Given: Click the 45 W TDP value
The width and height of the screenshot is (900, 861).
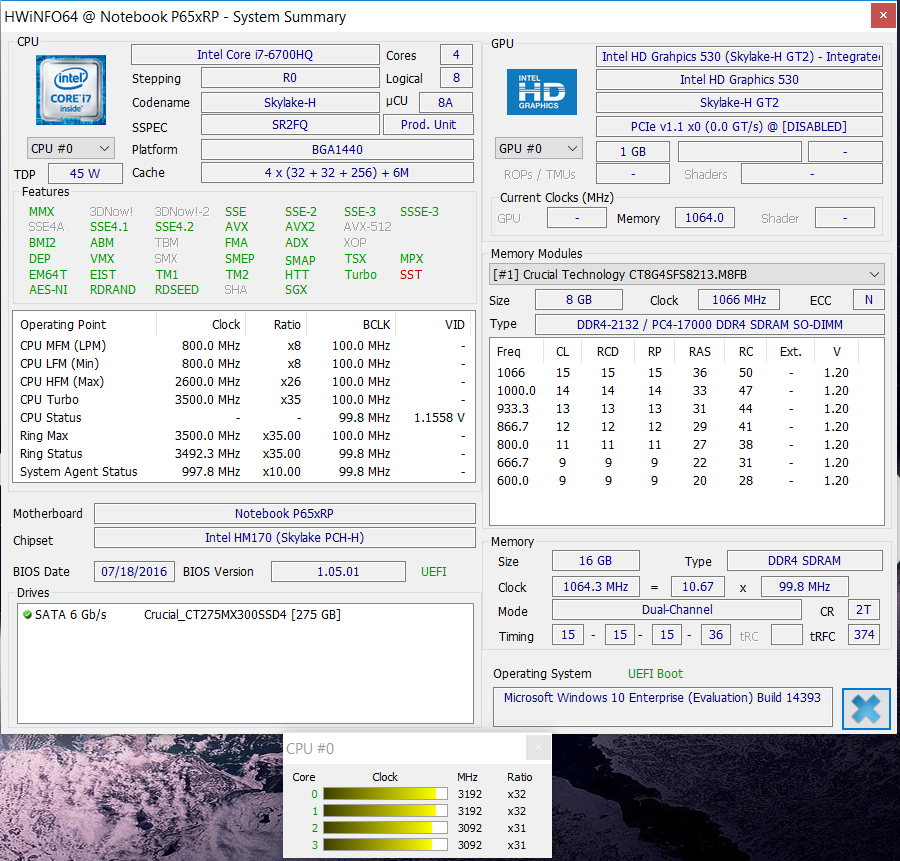Looking at the screenshot, I should (x=85, y=173).
